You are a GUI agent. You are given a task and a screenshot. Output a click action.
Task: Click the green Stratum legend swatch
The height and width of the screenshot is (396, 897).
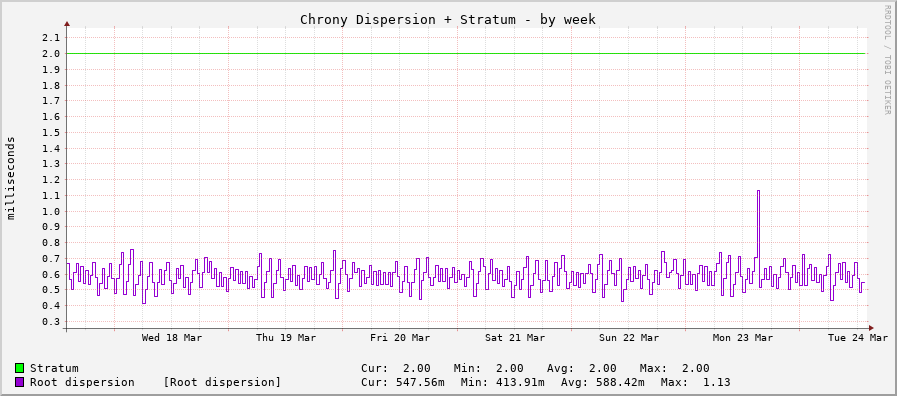19,368
